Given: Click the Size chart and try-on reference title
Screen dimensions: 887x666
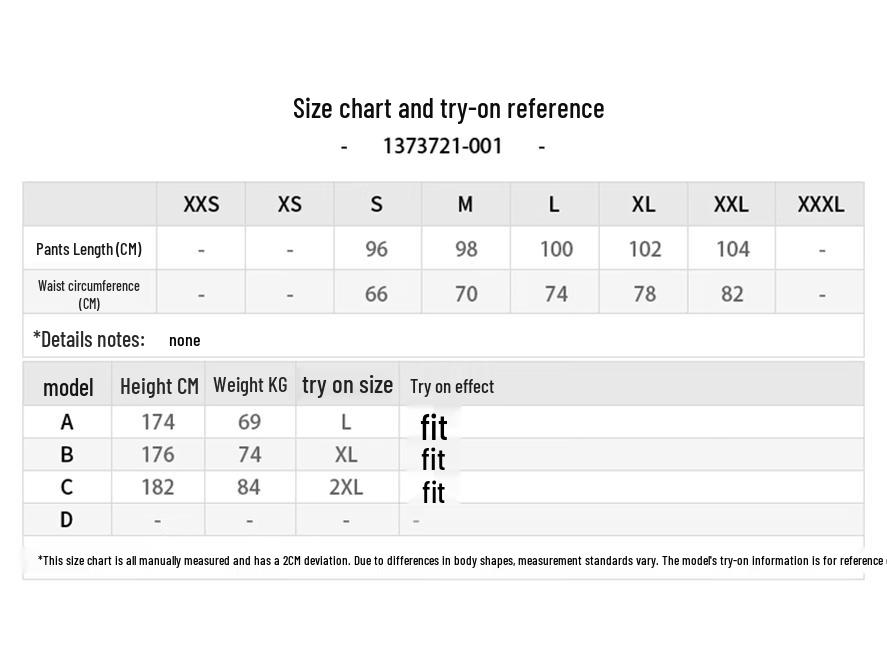Looking at the screenshot, I should click(448, 108).
